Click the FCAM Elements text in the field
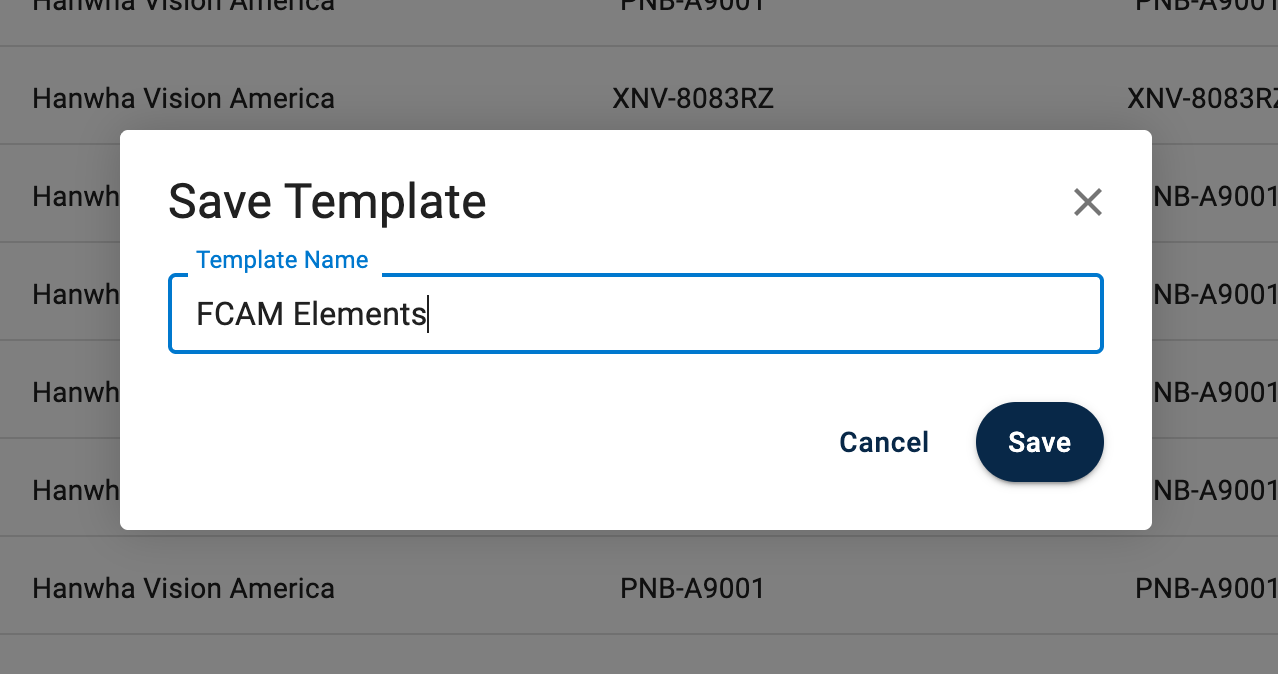This screenshot has width=1278, height=674. pos(311,314)
